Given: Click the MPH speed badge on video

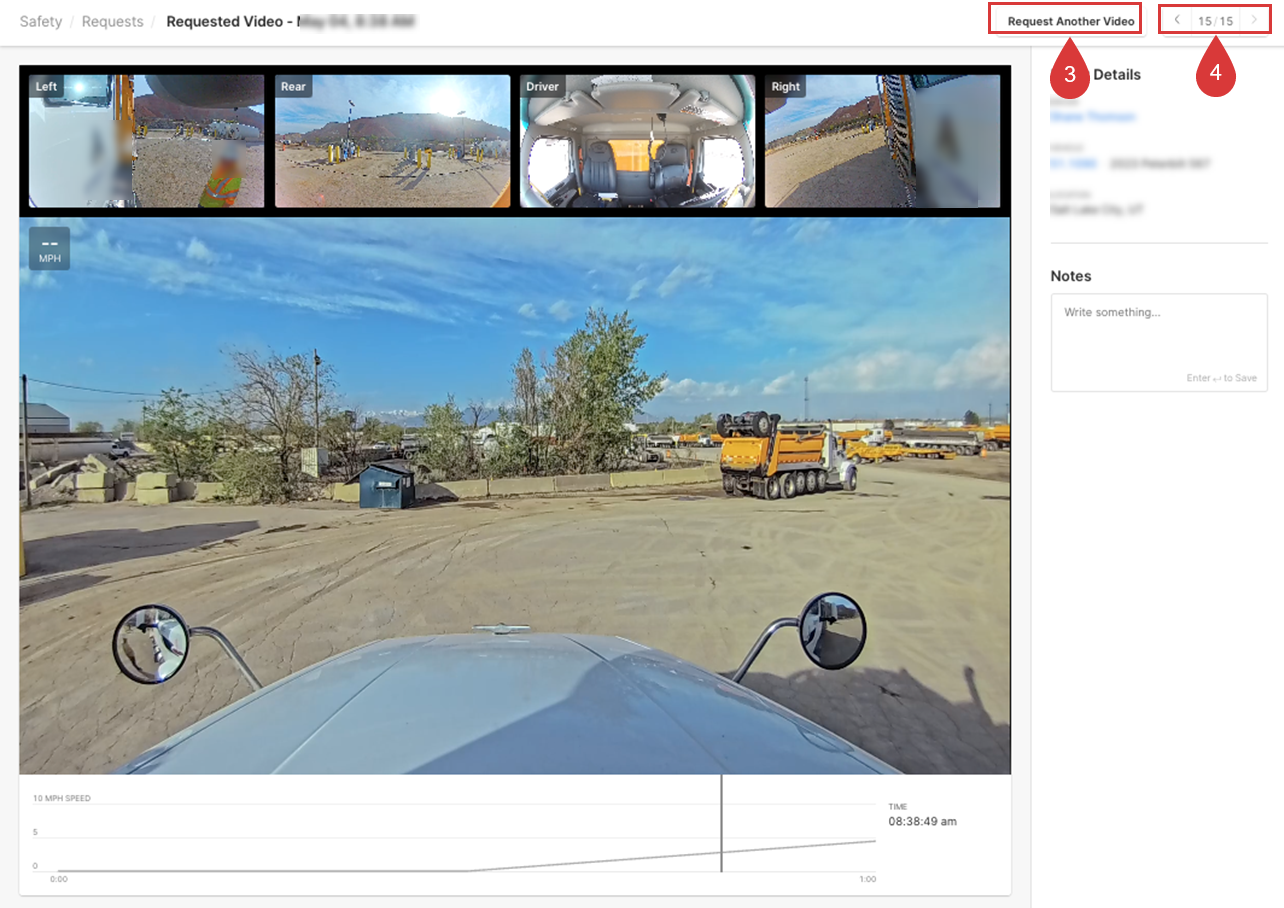Looking at the screenshot, I should point(49,249).
